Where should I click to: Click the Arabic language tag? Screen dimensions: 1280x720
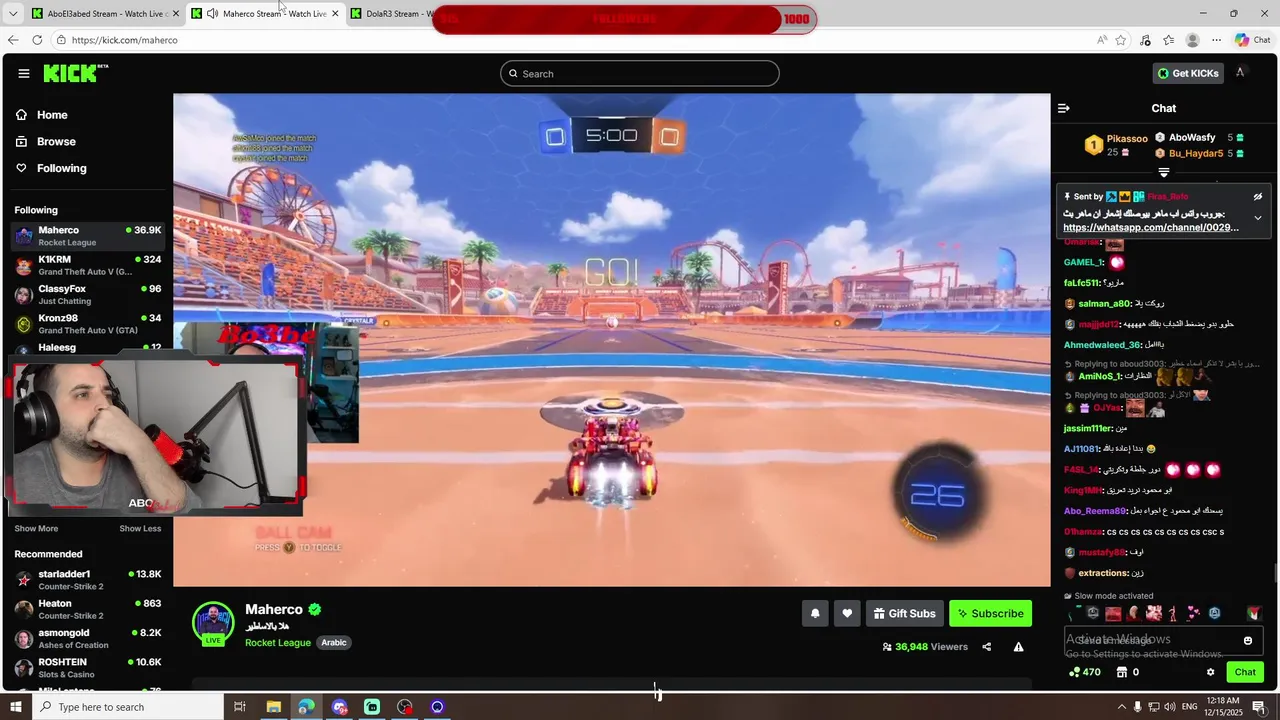pyautogui.click(x=334, y=642)
